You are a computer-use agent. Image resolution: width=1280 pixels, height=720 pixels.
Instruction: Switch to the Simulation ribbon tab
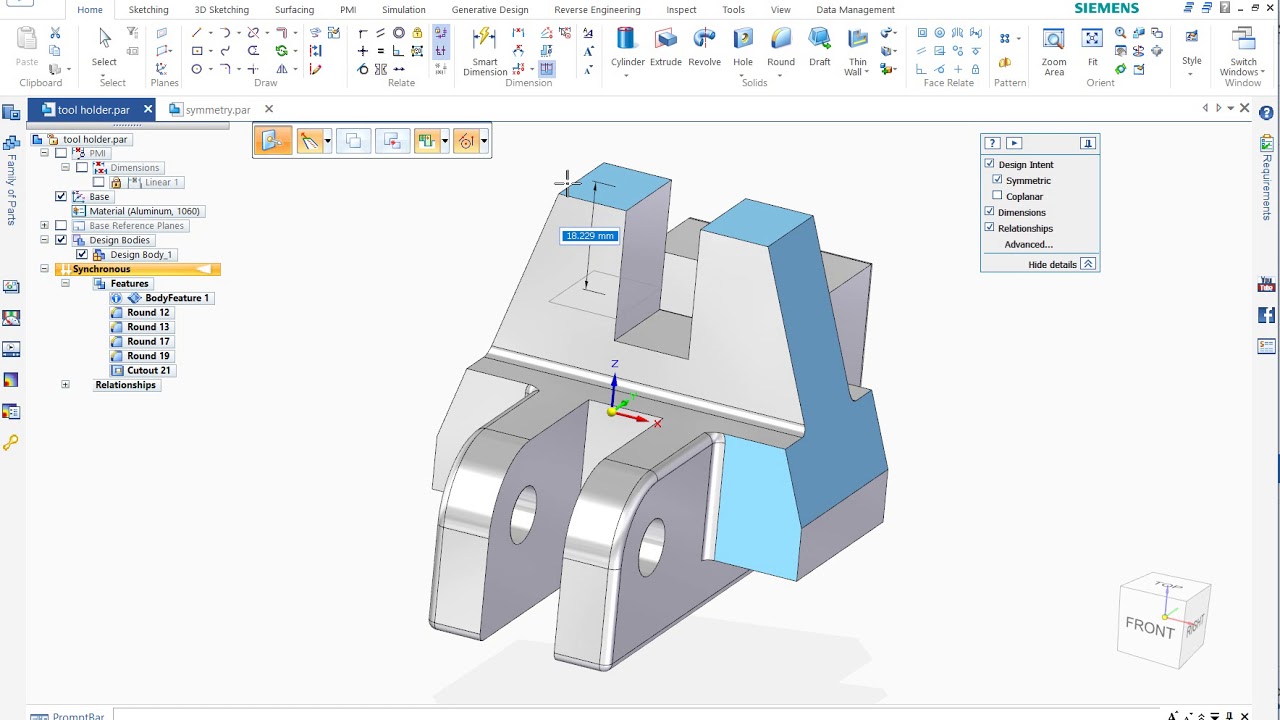(x=403, y=10)
